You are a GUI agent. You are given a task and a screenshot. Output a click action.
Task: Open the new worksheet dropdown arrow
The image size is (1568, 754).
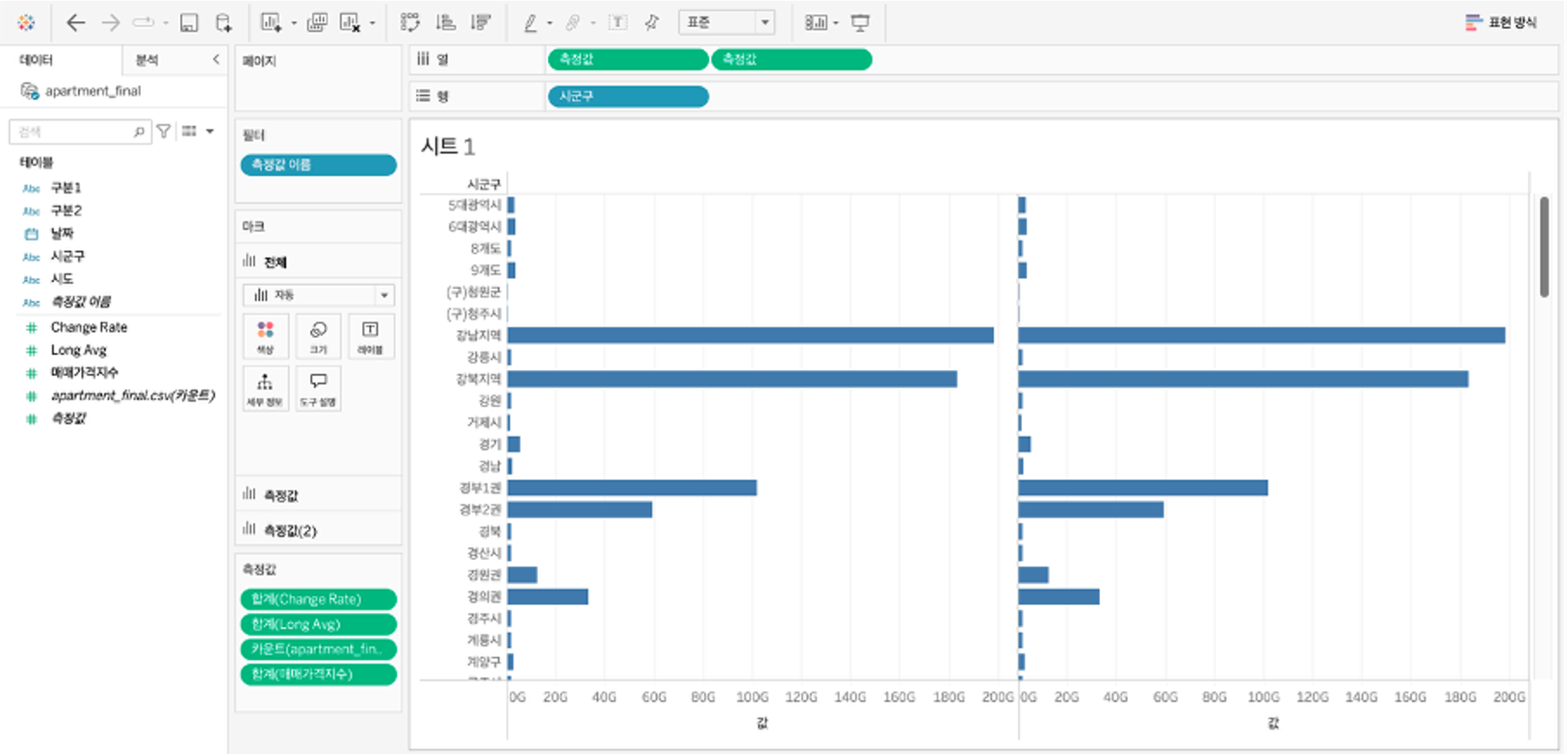(x=294, y=23)
